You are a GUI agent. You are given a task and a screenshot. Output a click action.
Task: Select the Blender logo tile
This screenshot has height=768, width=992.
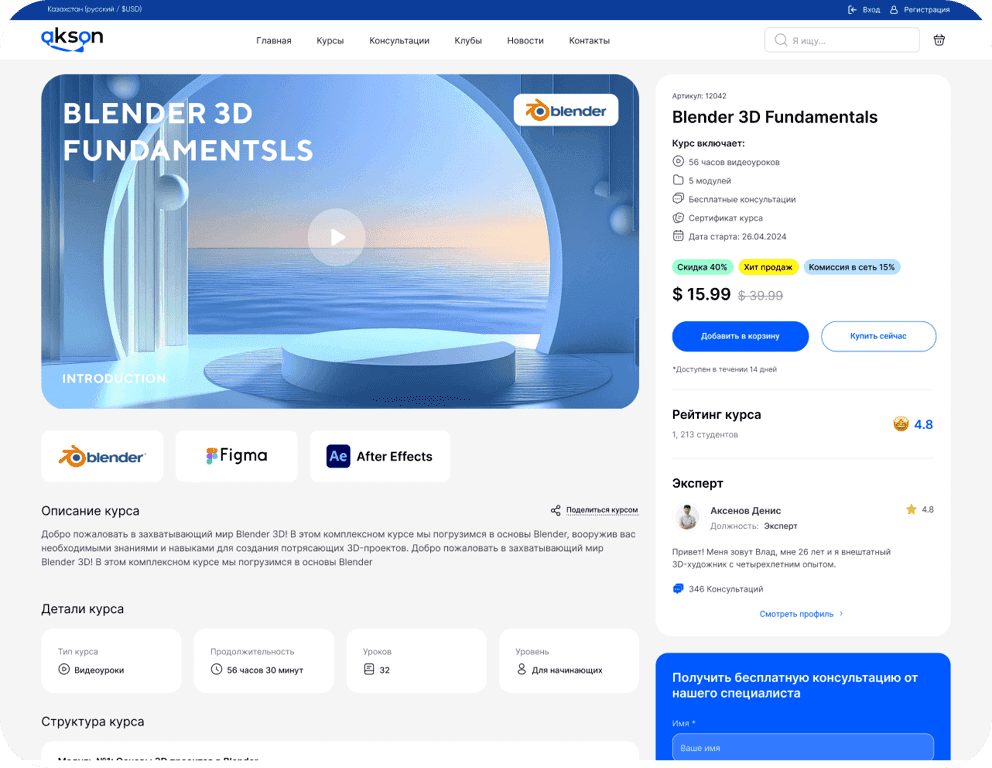102,456
